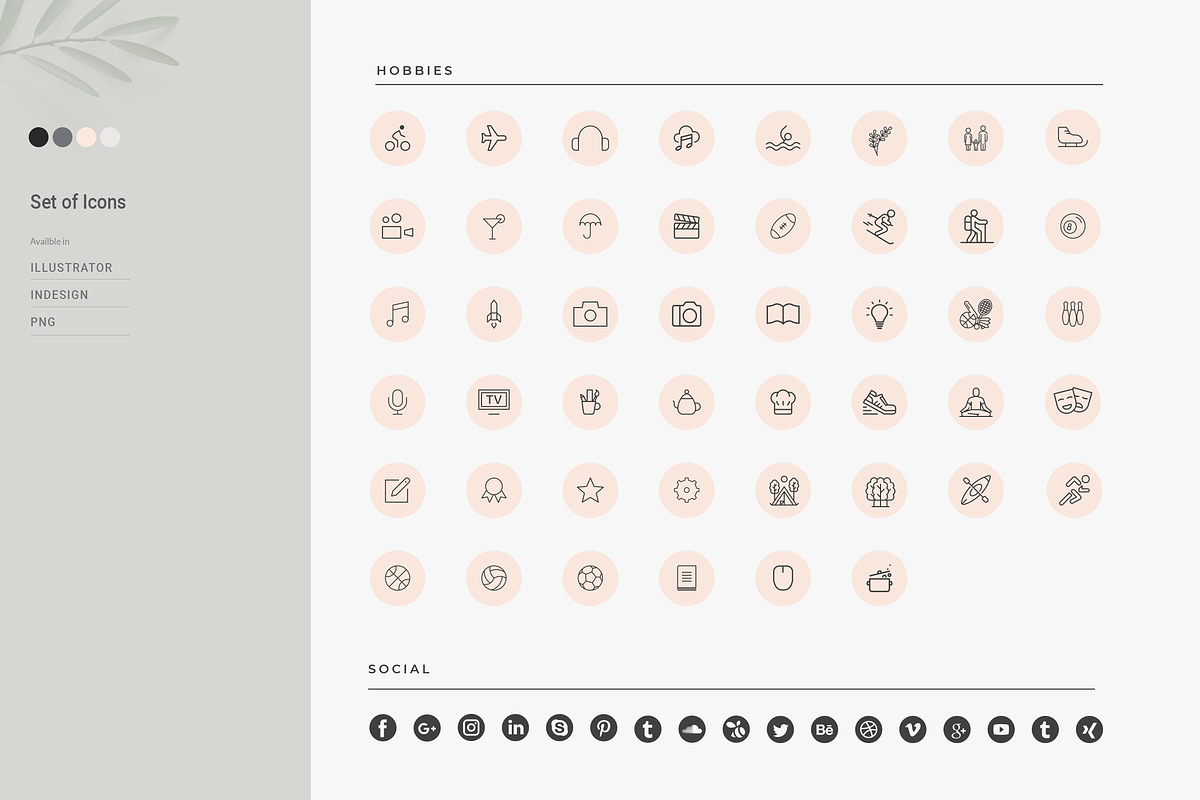Select the PNG format label
This screenshot has height=800, width=1200.
pyautogui.click(x=43, y=322)
